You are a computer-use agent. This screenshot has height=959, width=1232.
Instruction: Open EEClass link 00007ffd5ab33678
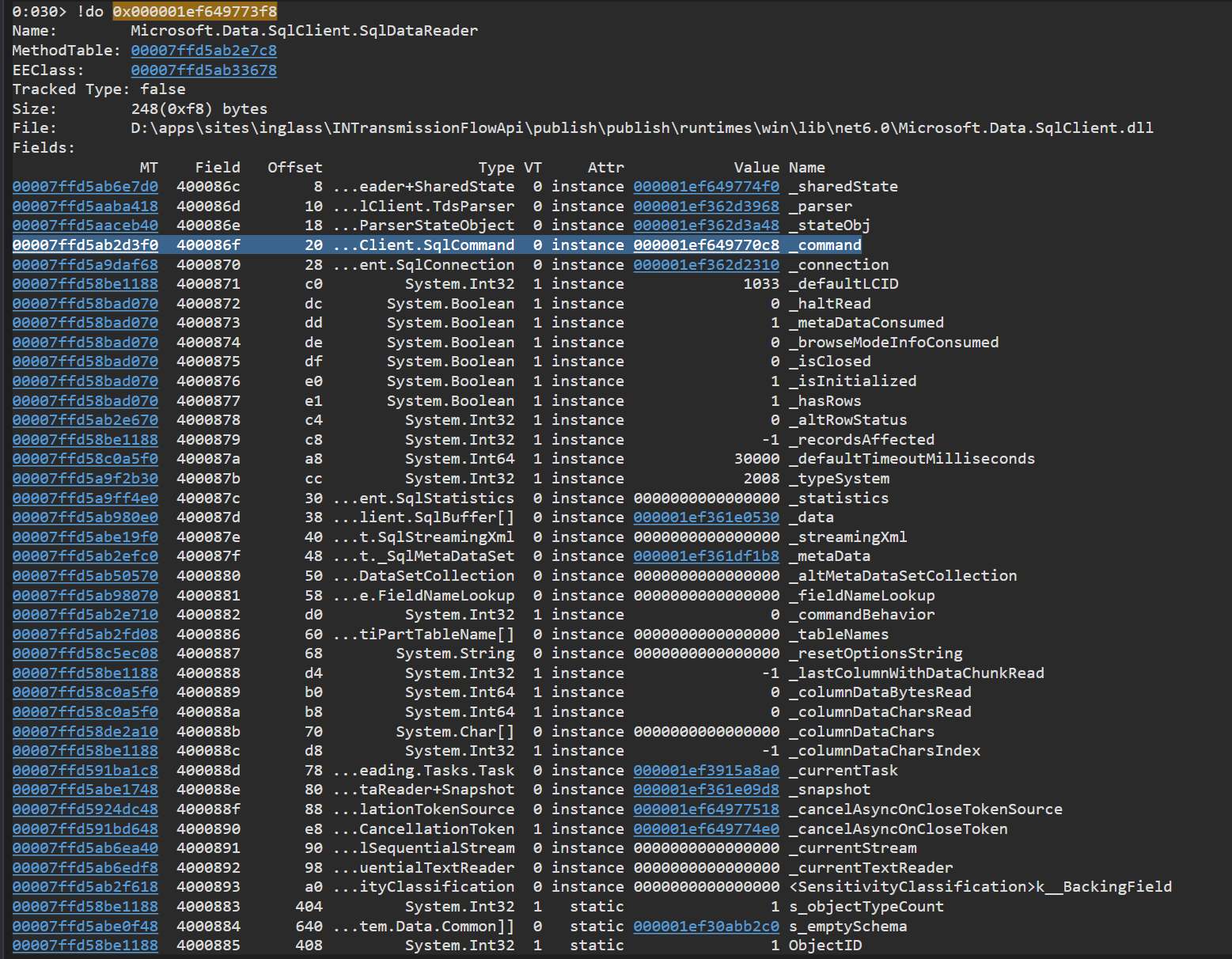203,70
